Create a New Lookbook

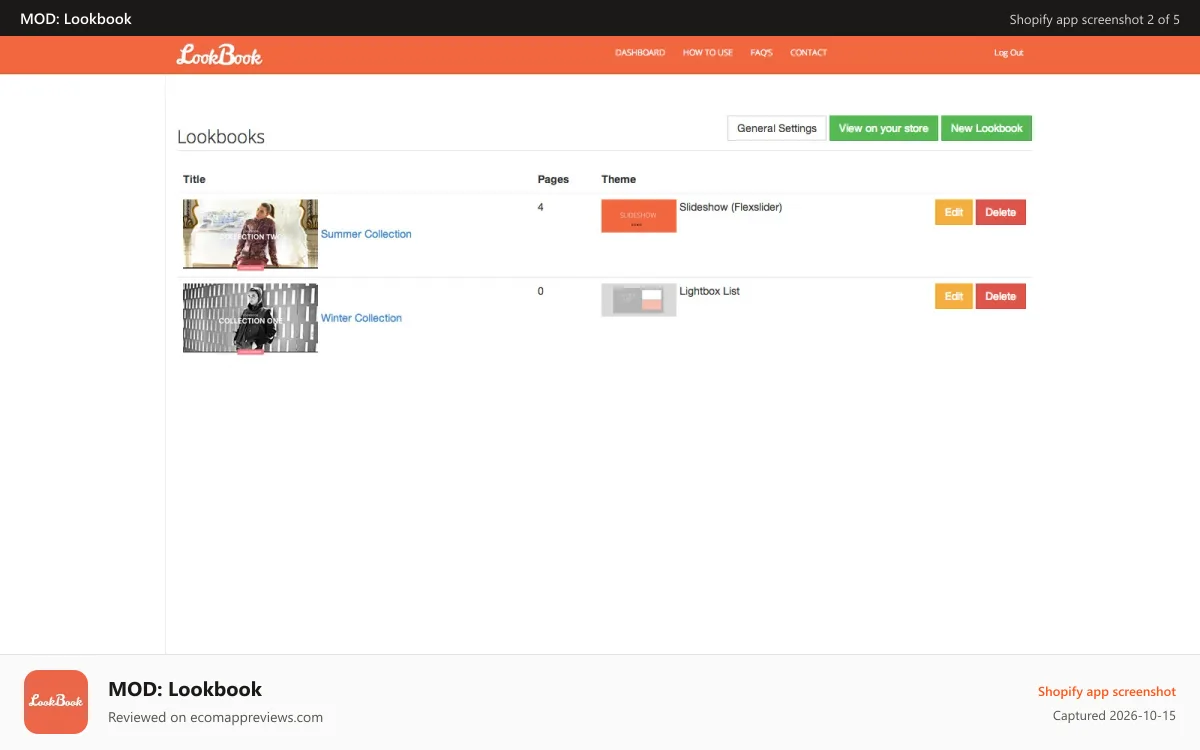[x=986, y=128]
